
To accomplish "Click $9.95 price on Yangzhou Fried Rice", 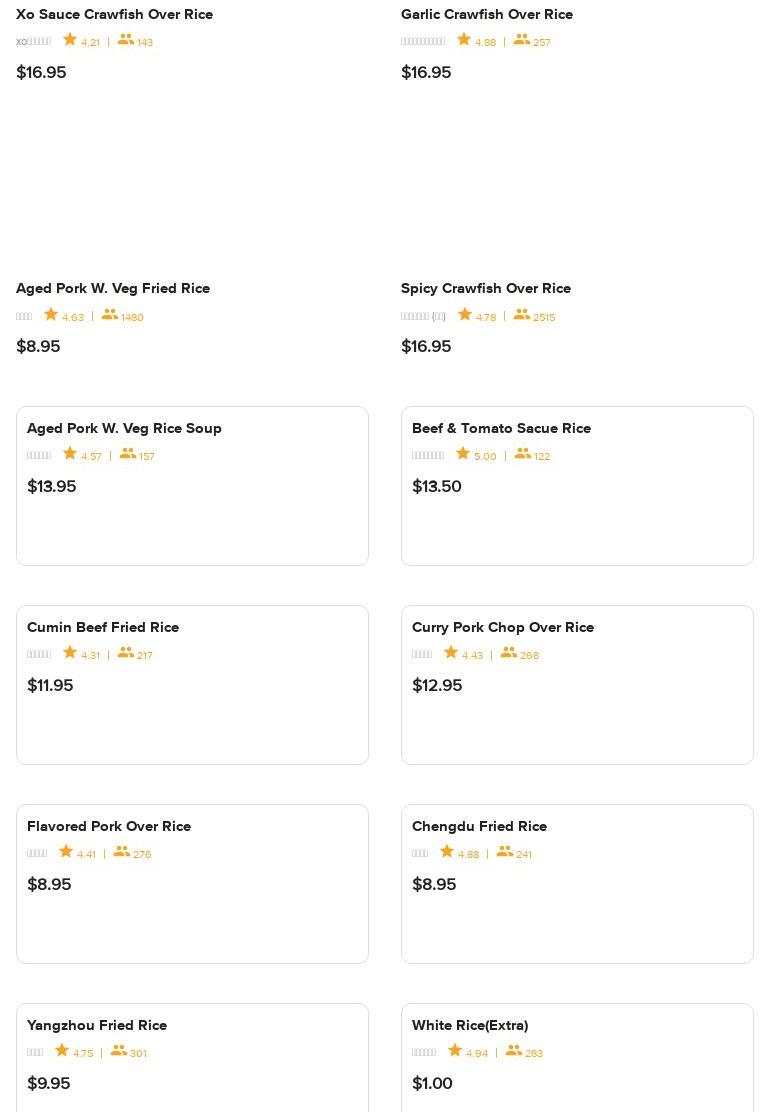I will 49,1083.
